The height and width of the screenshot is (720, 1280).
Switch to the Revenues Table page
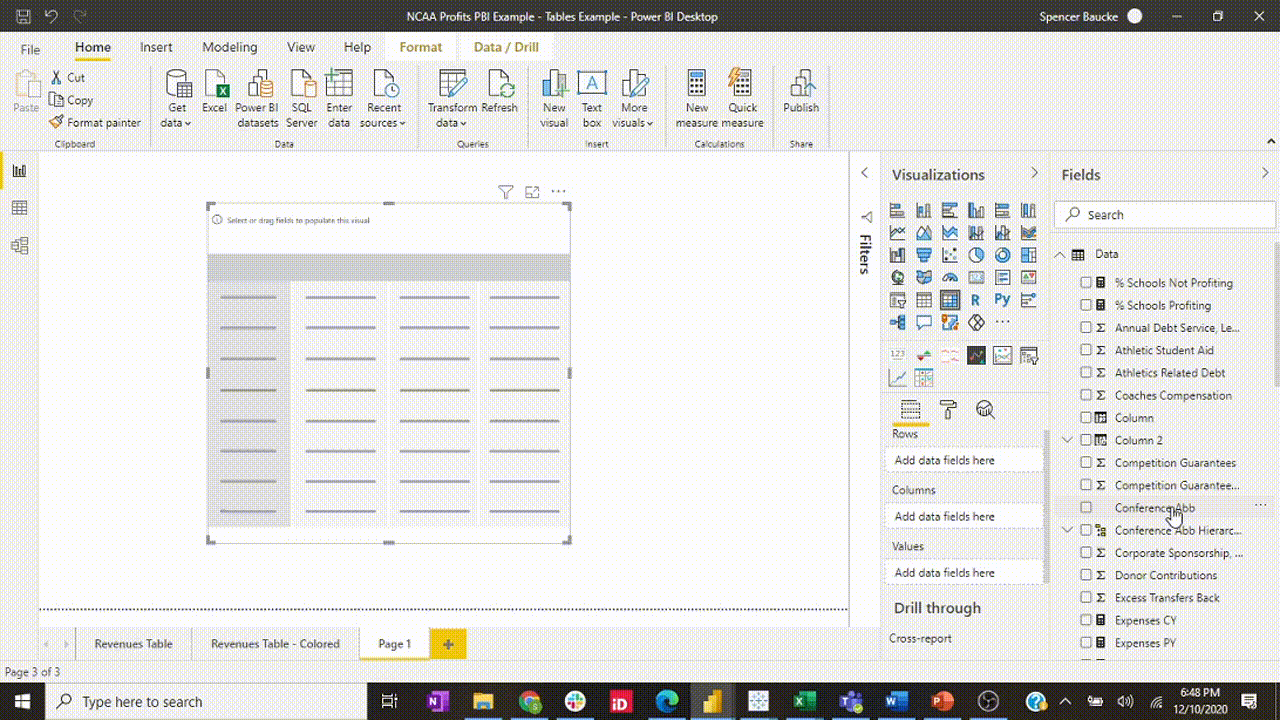133,644
